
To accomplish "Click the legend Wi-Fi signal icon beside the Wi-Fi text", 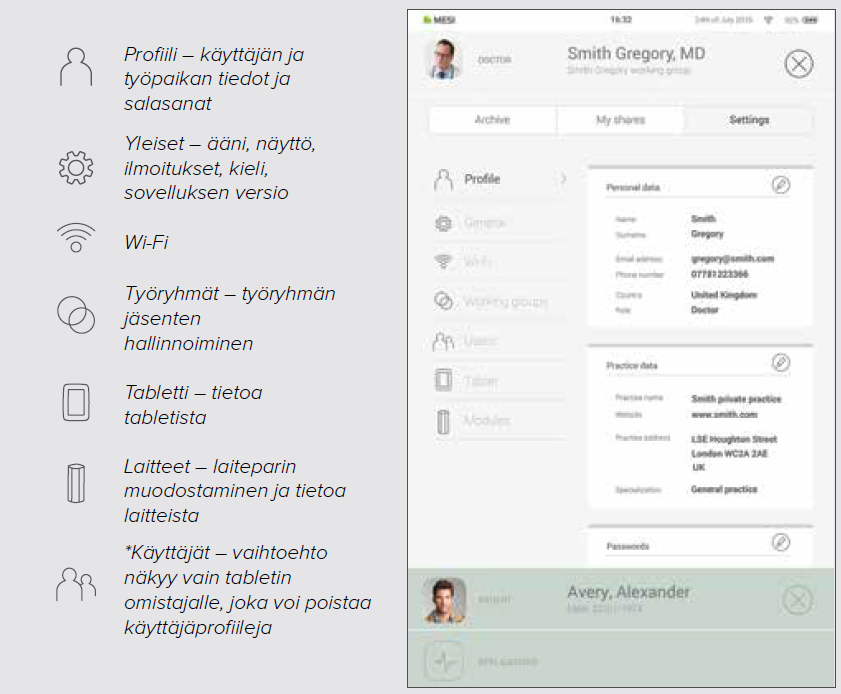I will [x=76, y=238].
